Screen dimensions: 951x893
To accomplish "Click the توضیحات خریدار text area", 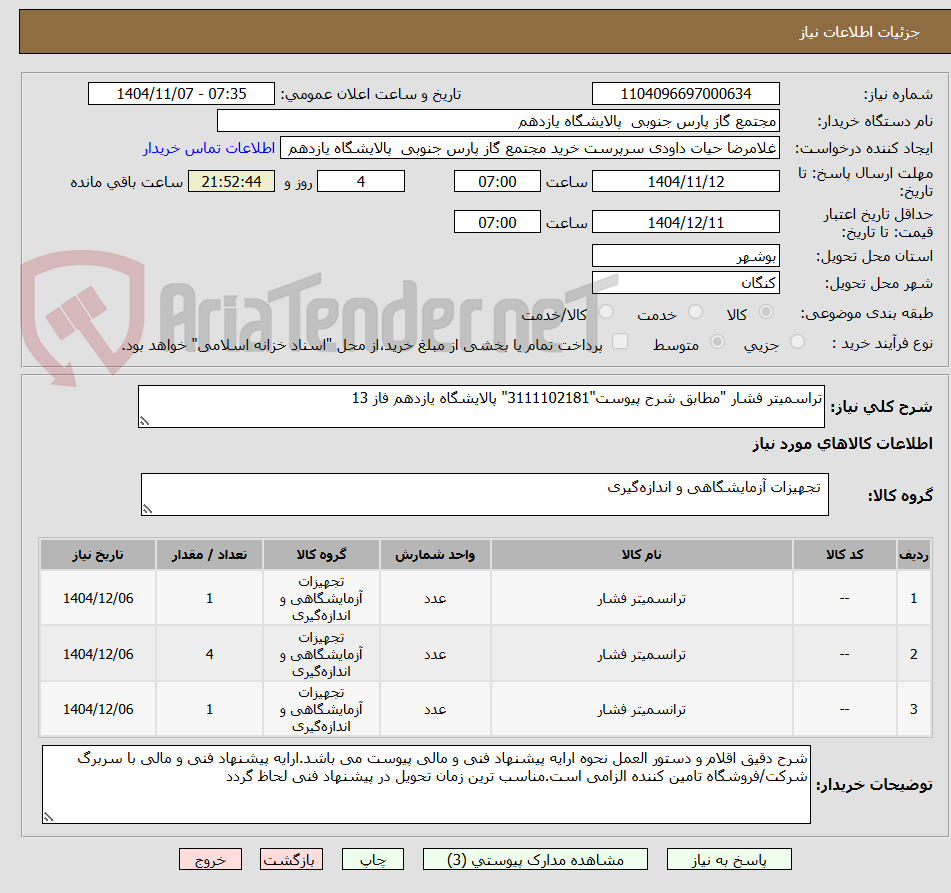I will point(426,785).
